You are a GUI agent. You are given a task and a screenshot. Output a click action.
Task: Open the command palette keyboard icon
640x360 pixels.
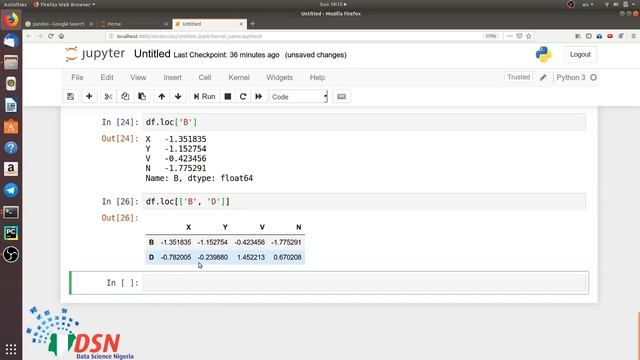(342, 97)
